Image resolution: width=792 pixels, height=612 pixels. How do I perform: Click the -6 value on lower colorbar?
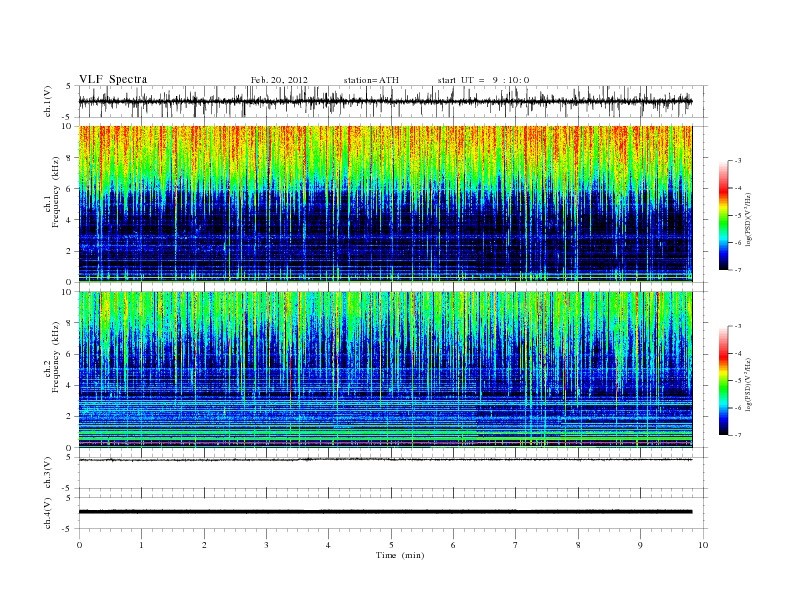point(737,408)
